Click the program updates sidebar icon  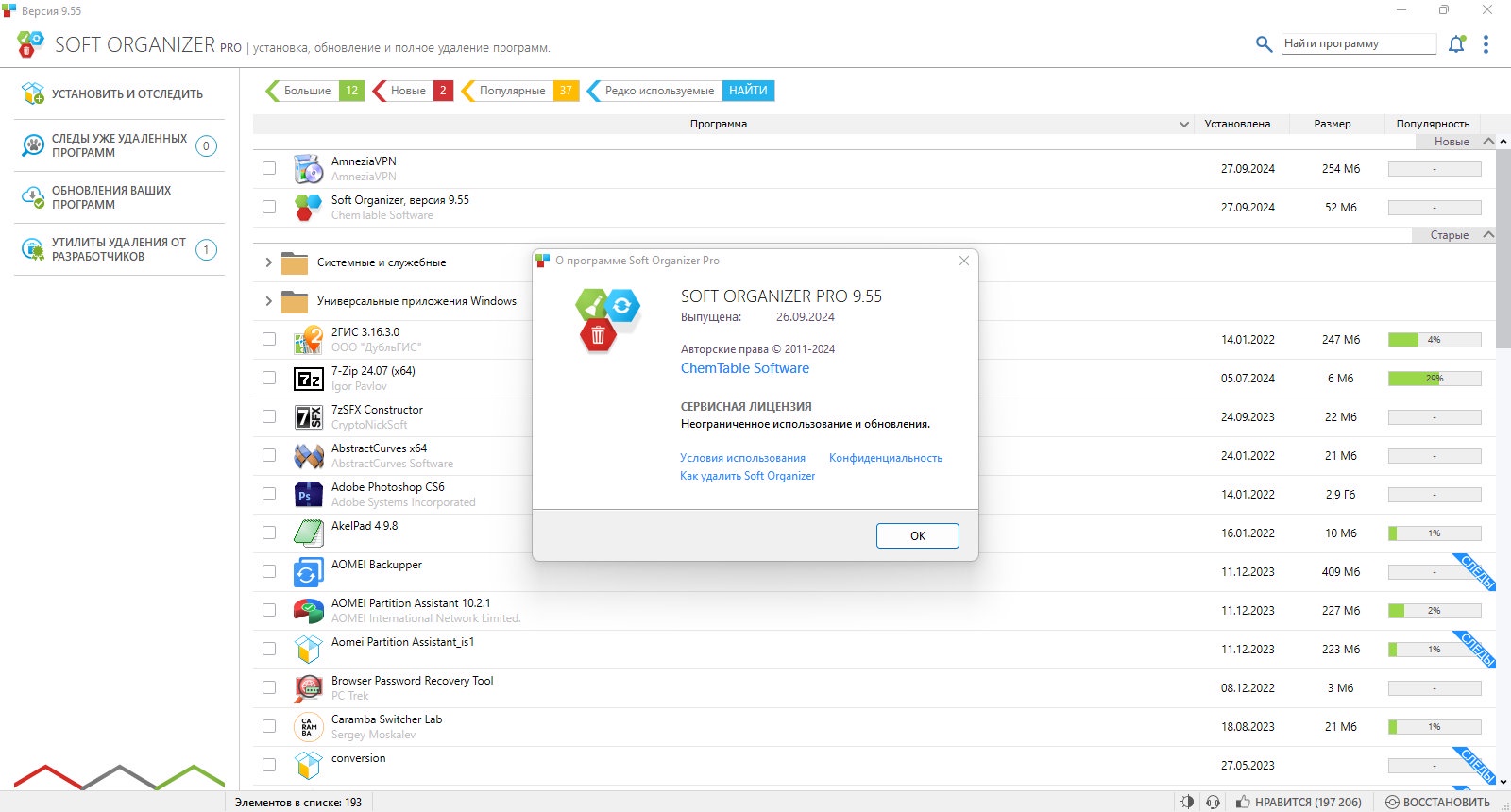33,197
